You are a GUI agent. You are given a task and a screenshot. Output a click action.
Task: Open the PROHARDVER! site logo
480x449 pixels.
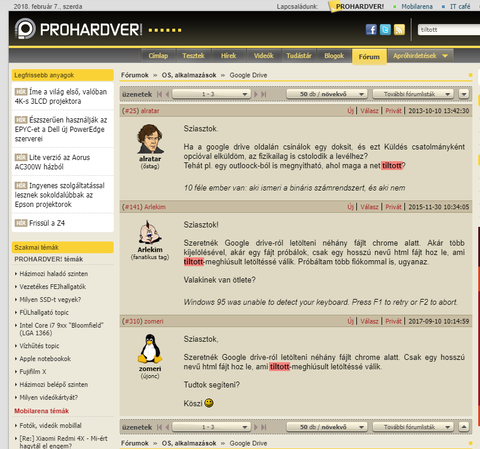tap(79, 29)
